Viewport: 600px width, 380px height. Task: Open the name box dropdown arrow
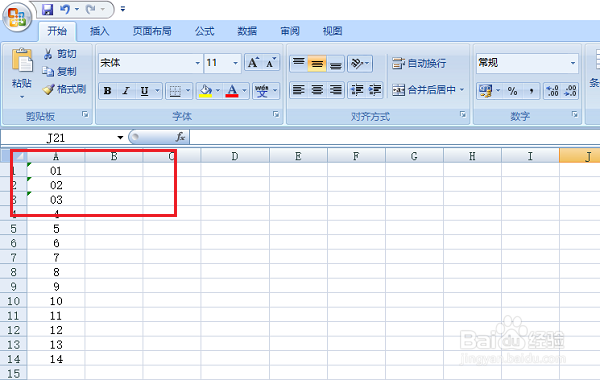[120, 137]
